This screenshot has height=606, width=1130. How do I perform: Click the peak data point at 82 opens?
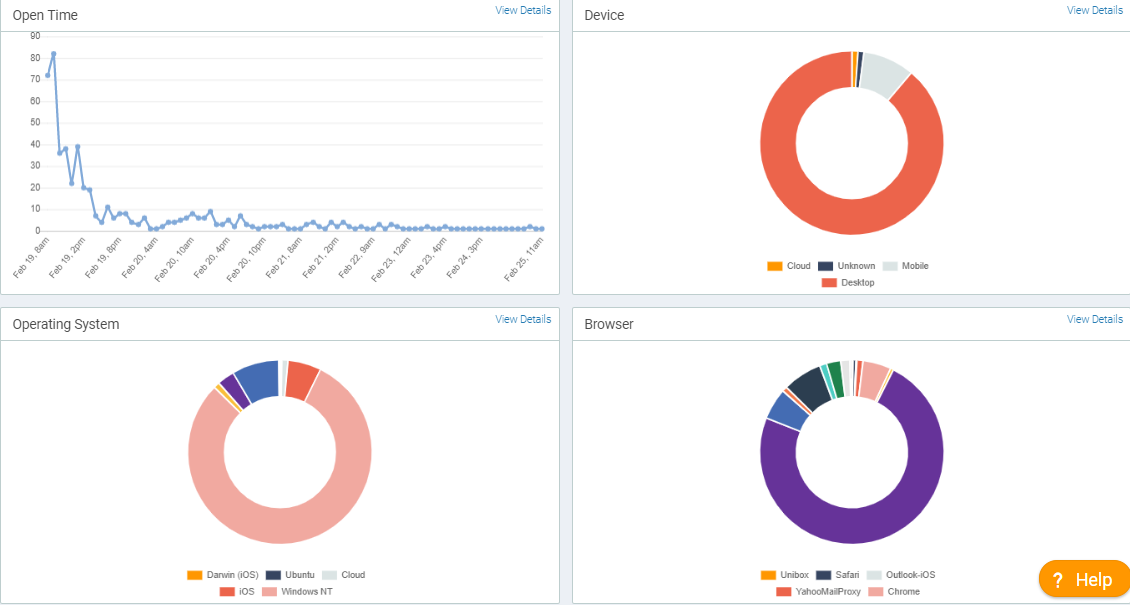53,54
